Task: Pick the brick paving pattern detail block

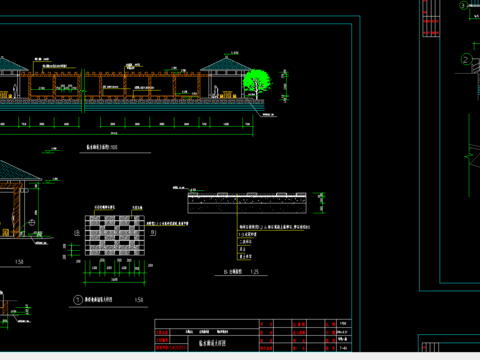Action: click(x=115, y=235)
